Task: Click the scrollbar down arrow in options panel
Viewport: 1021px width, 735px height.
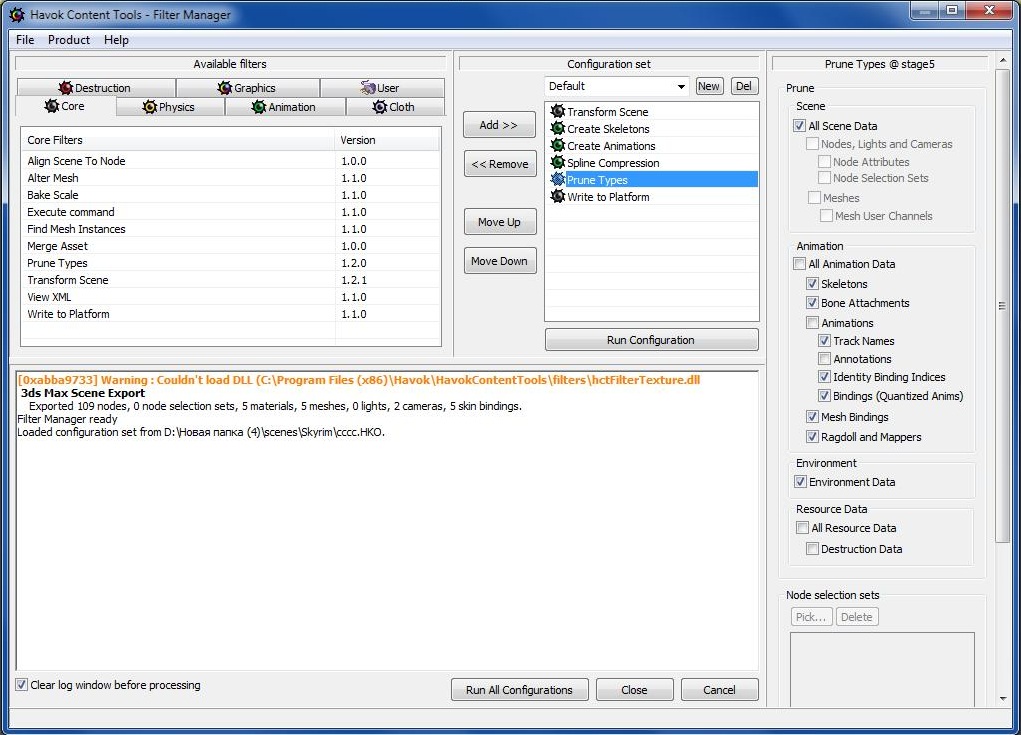Action: (x=1002, y=699)
